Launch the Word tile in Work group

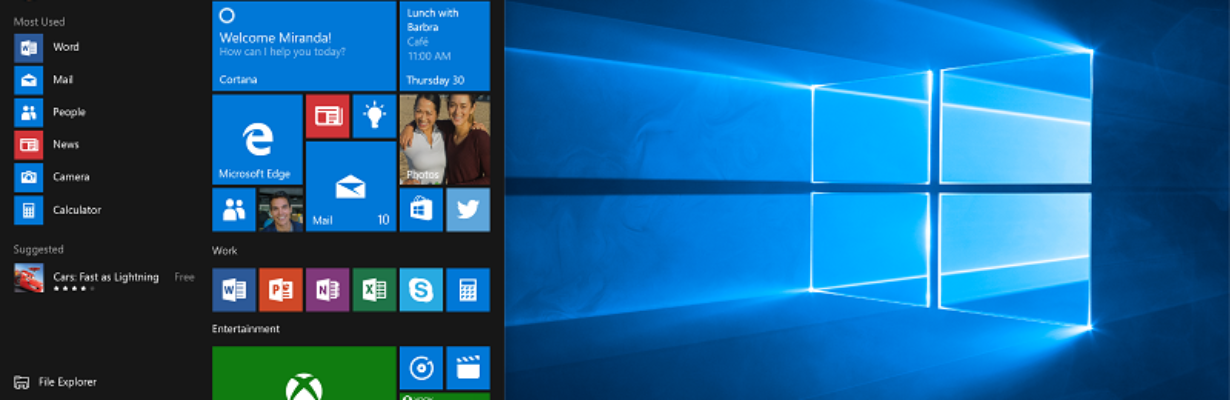pos(234,290)
